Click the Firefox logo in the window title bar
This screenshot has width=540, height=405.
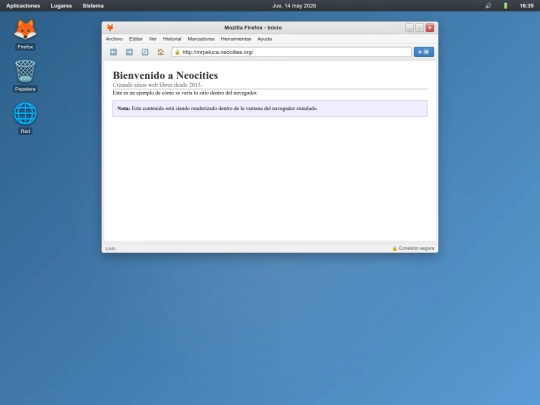tap(110, 28)
